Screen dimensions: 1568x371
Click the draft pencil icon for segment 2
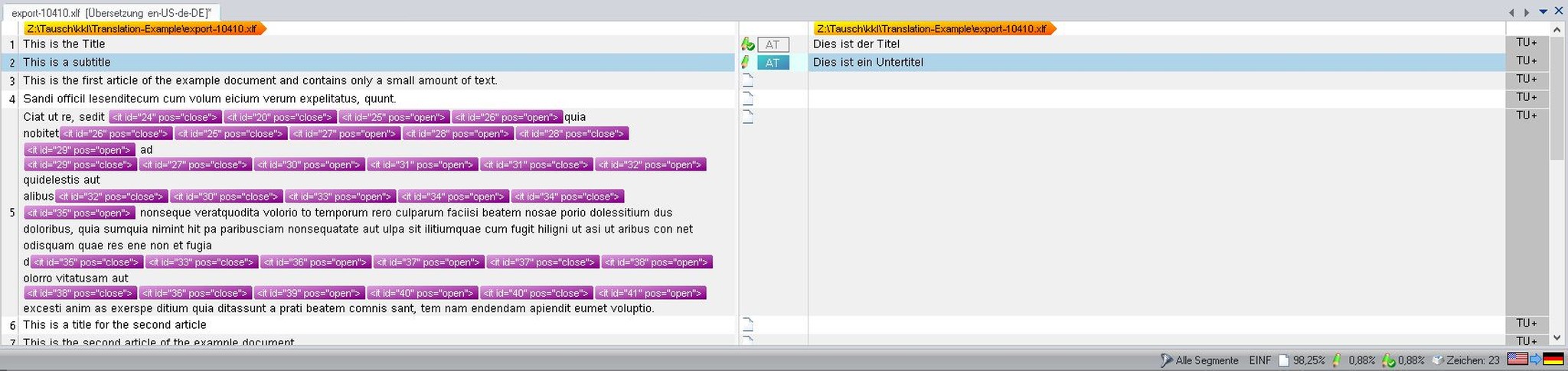click(x=746, y=62)
